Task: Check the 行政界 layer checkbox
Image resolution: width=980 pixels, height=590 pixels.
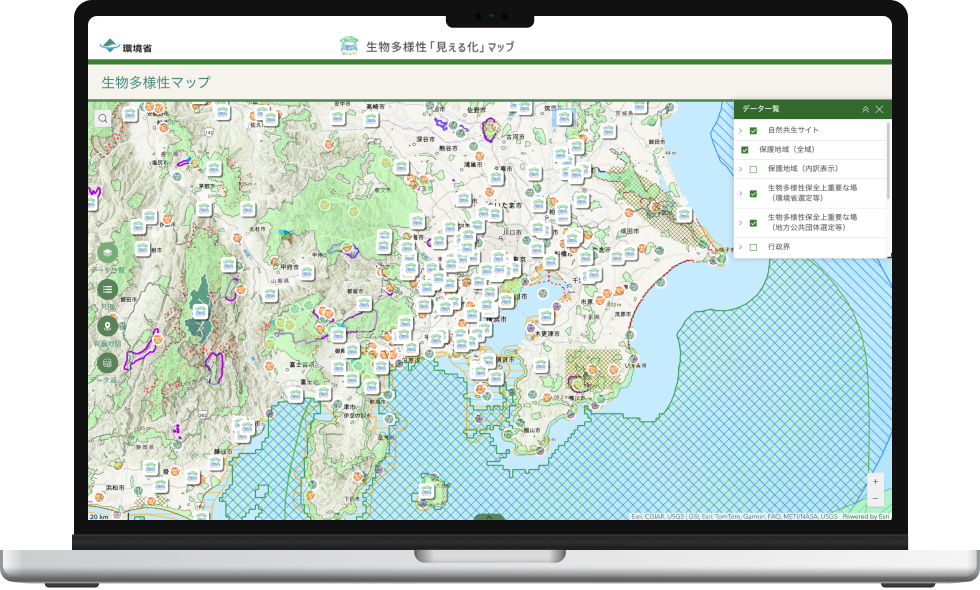Action: [x=753, y=247]
